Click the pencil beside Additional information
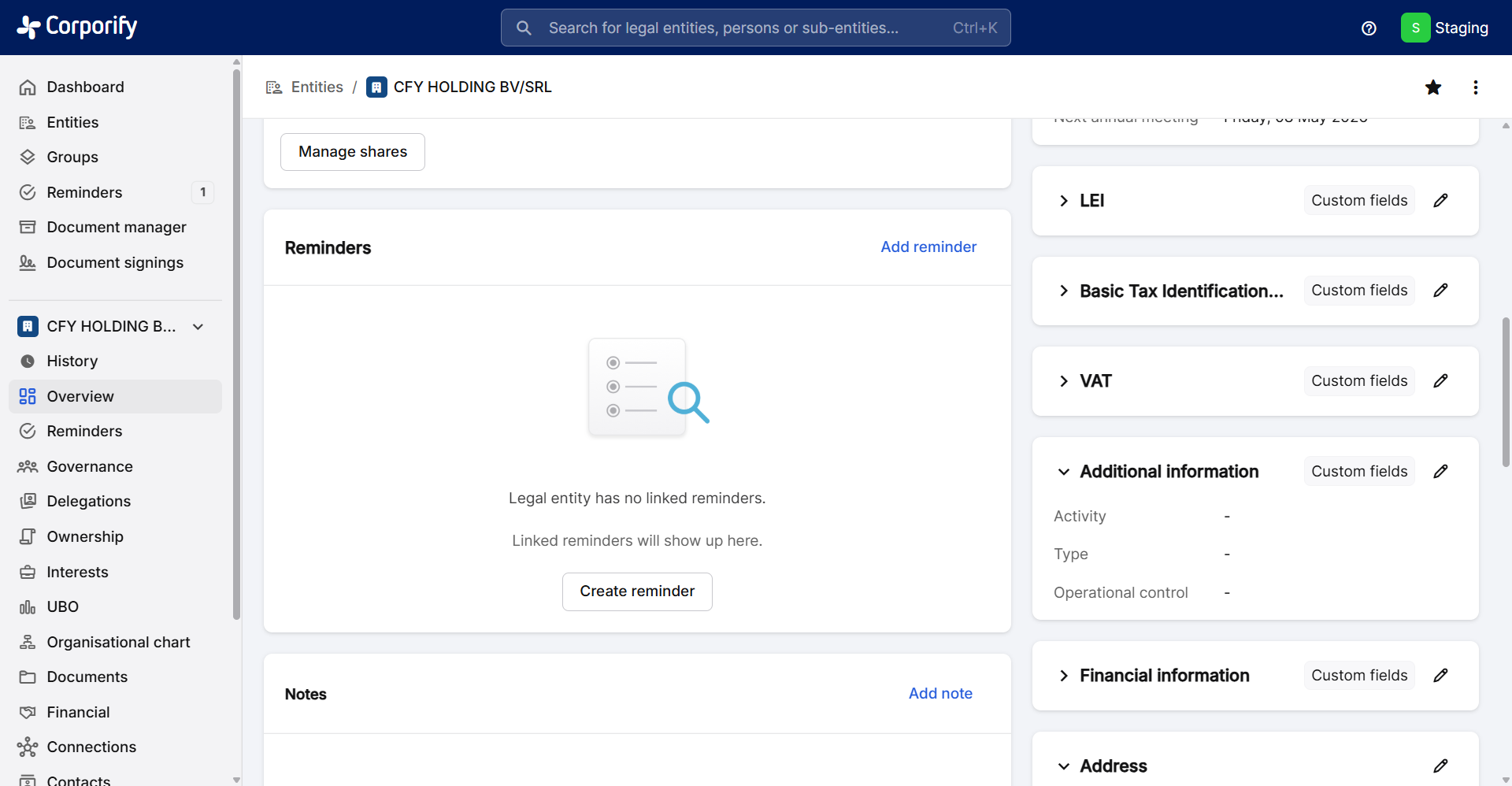Screen dimensions: 1512x786 tap(1440, 472)
